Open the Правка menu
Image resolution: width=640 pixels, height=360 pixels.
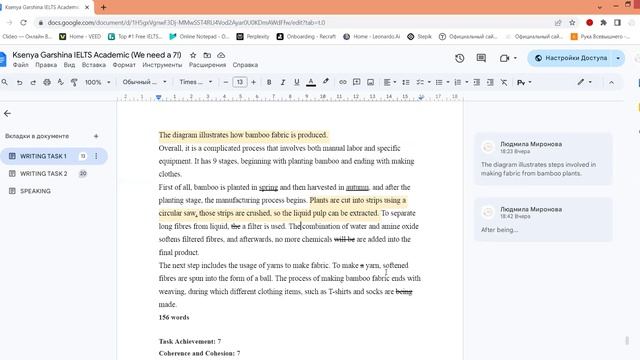tap(46, 65)
